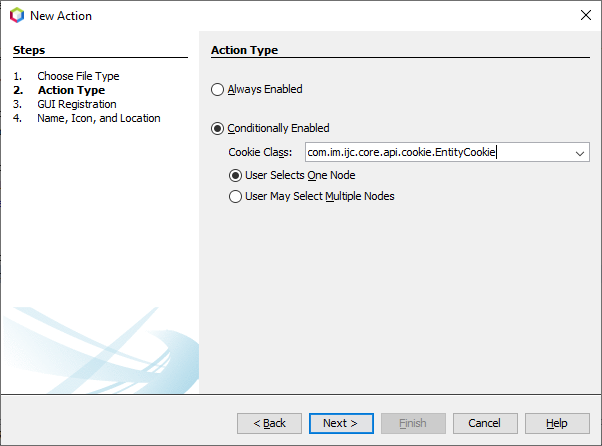Click the Cookie Class label
602x446 pixels.
coord(260,153)
